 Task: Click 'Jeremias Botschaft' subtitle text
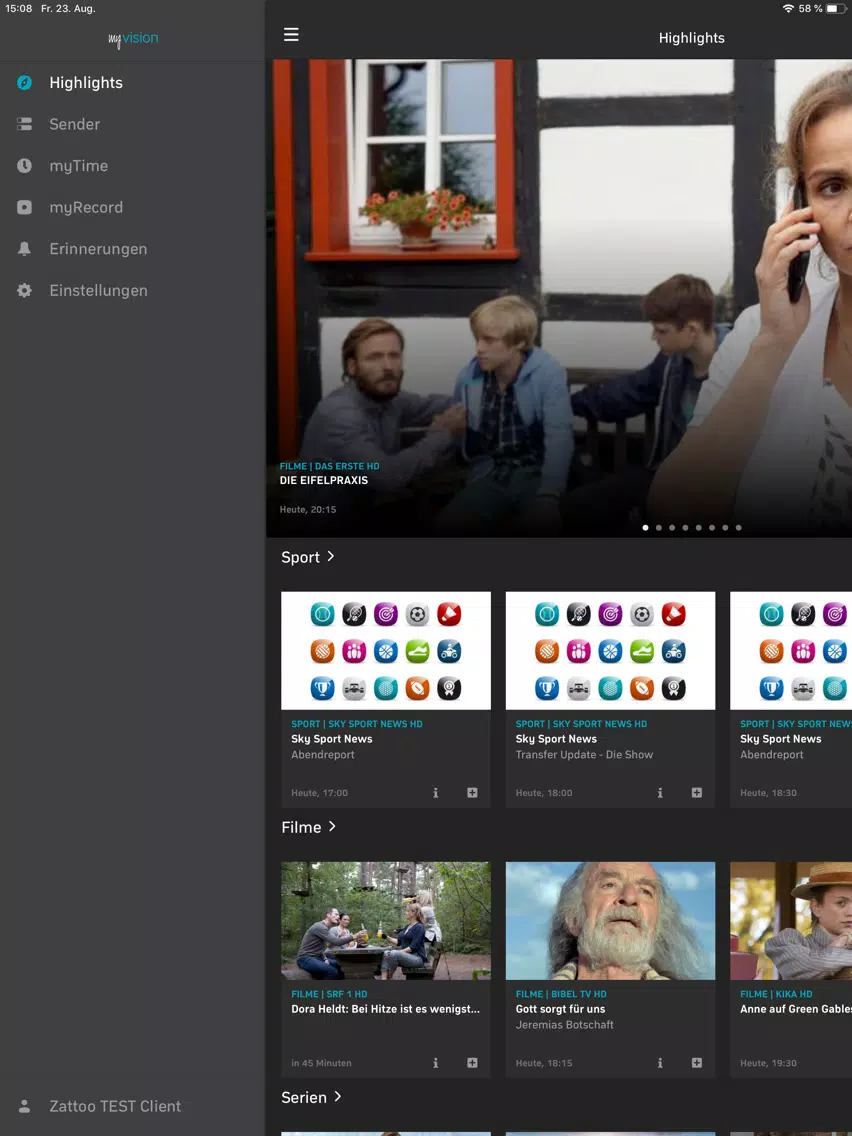coord(564,1024)
